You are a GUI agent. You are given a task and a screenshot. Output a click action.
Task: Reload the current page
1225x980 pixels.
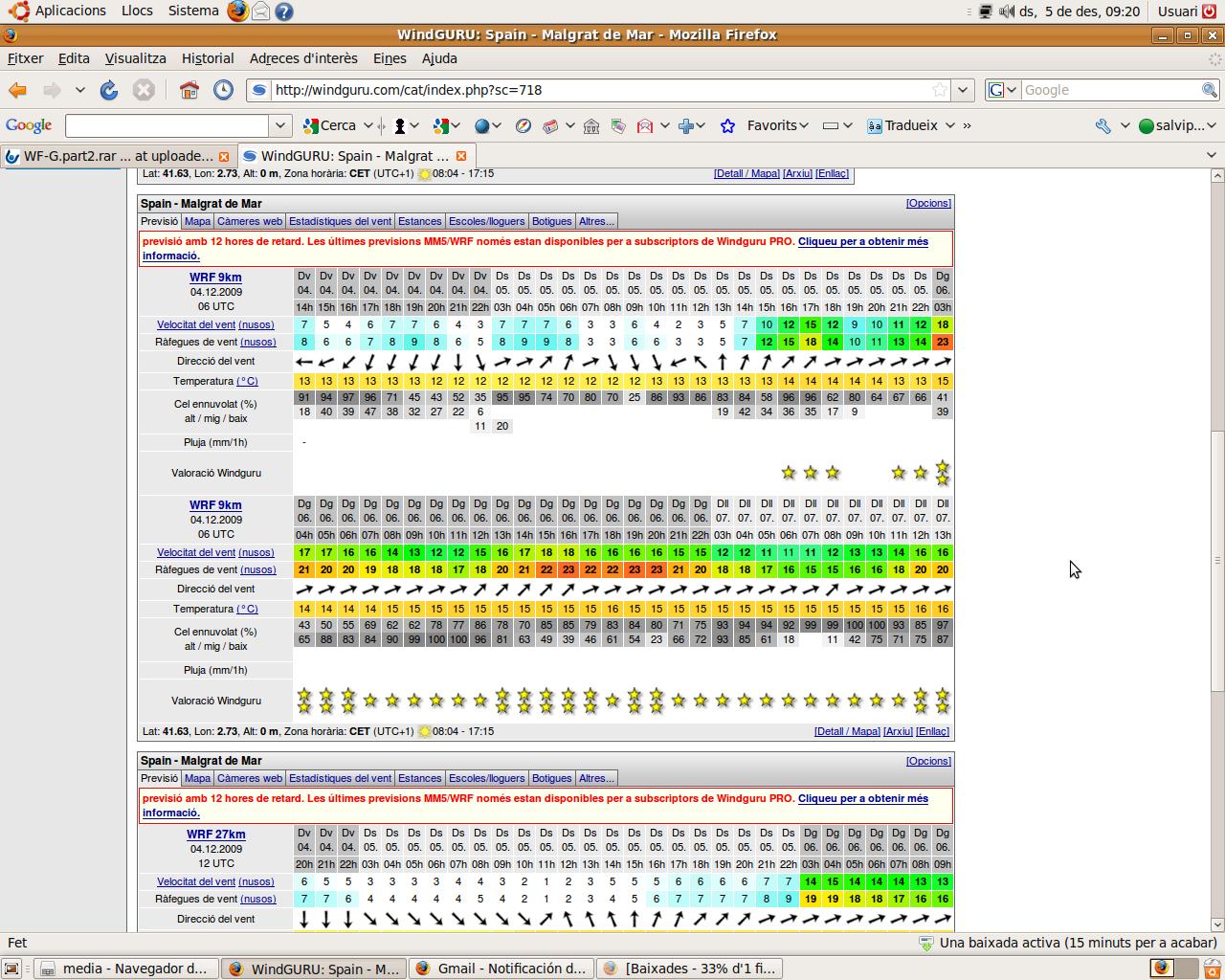click(109, 90)
